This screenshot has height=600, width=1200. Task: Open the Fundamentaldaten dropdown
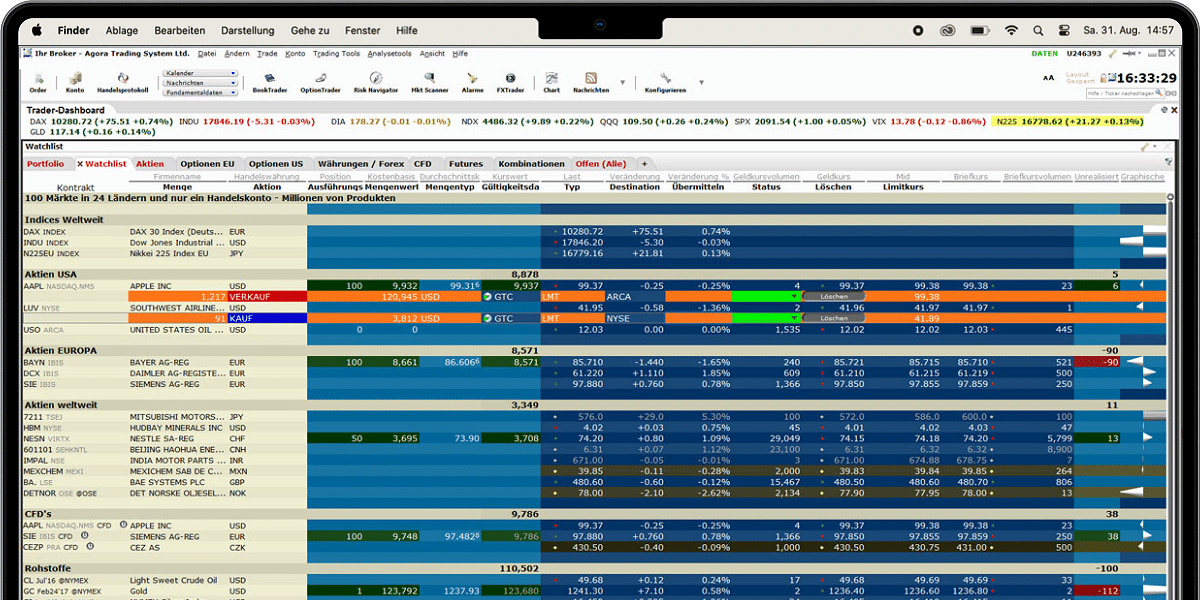(x=200, y=92)
